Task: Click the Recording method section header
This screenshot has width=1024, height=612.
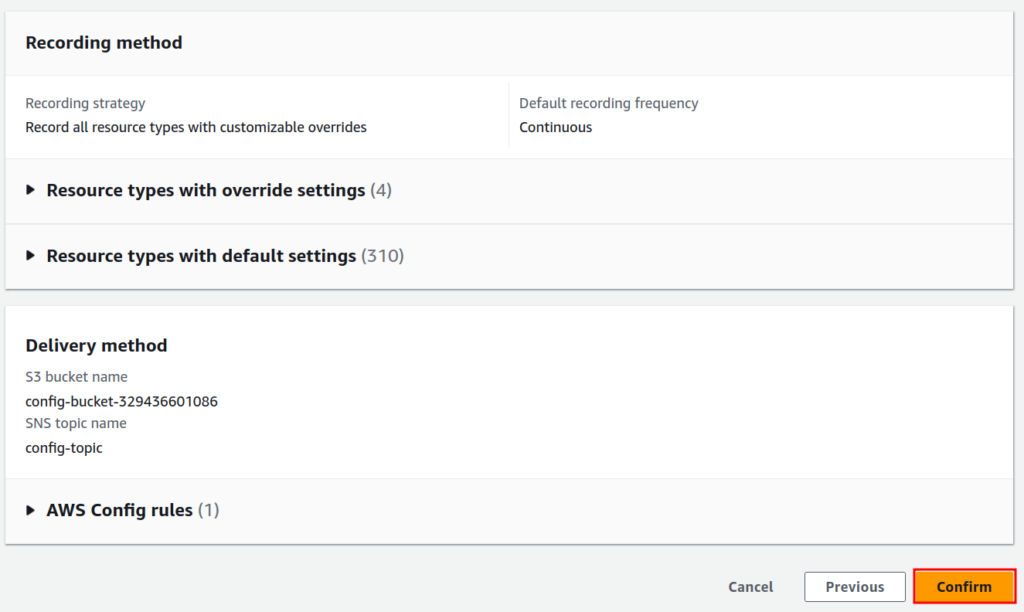Action: point(103,43)
